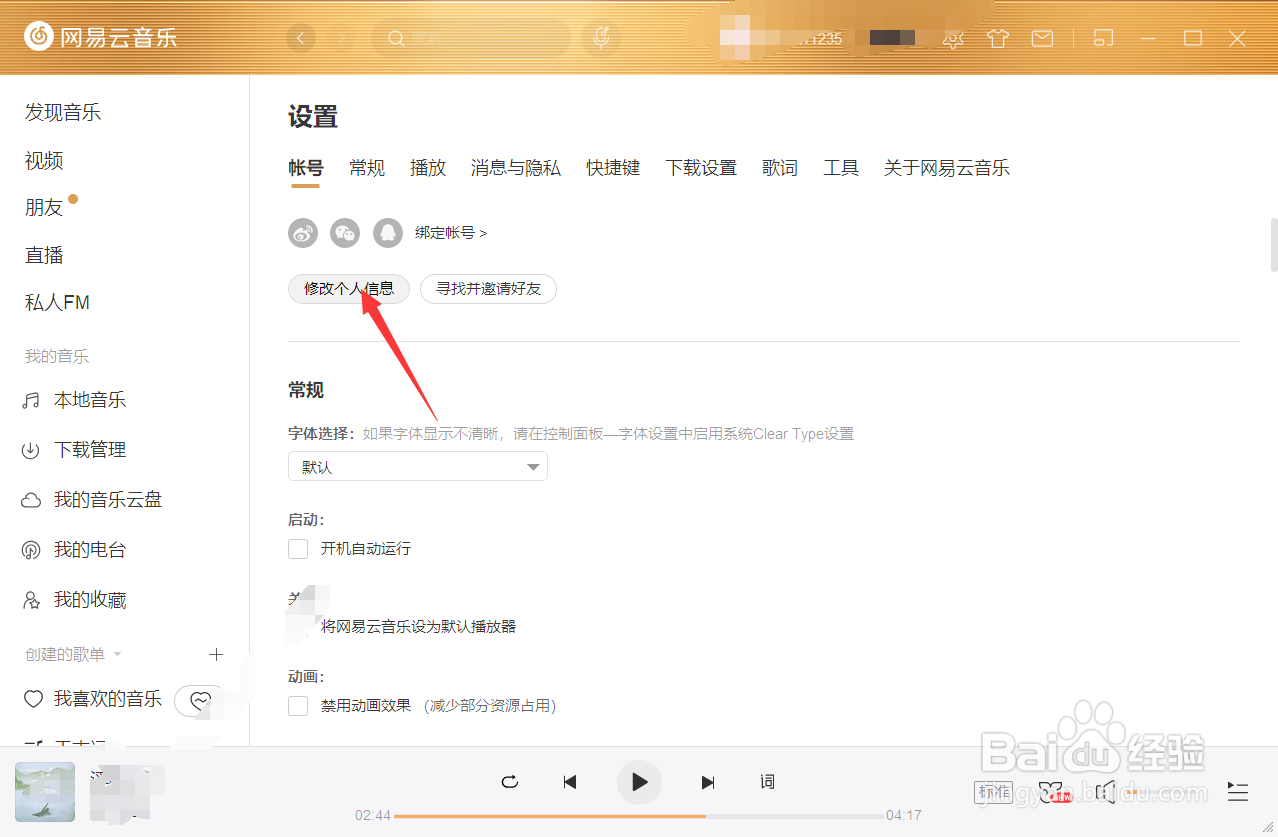Enable the 开机自动运行 checkbox
This screenshot has width=1278, height=837.
pos(298,549)
